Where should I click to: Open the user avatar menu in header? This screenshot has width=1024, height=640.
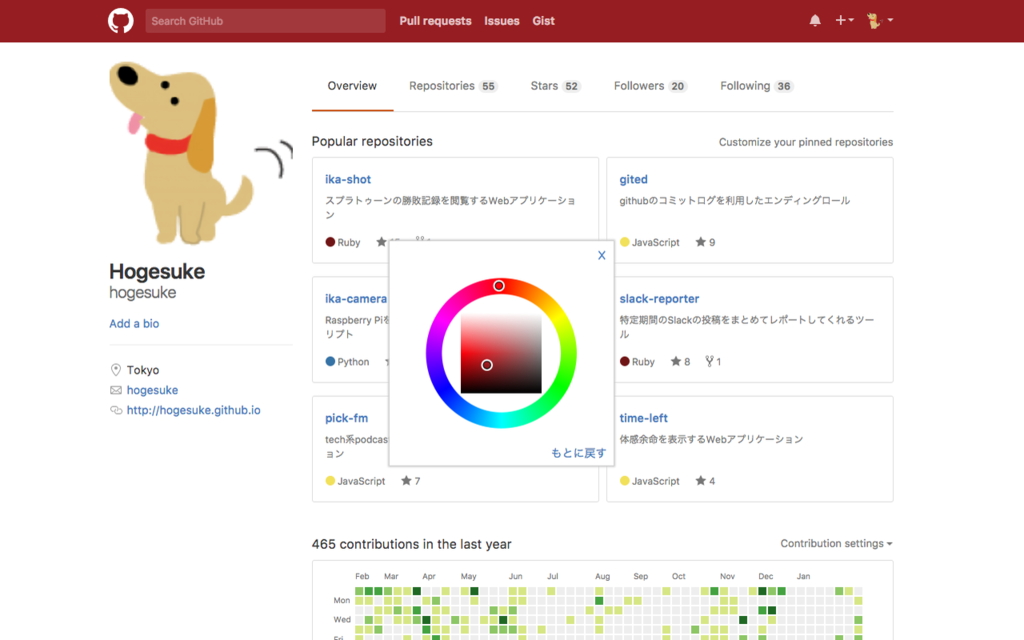(x=879, y=21)
